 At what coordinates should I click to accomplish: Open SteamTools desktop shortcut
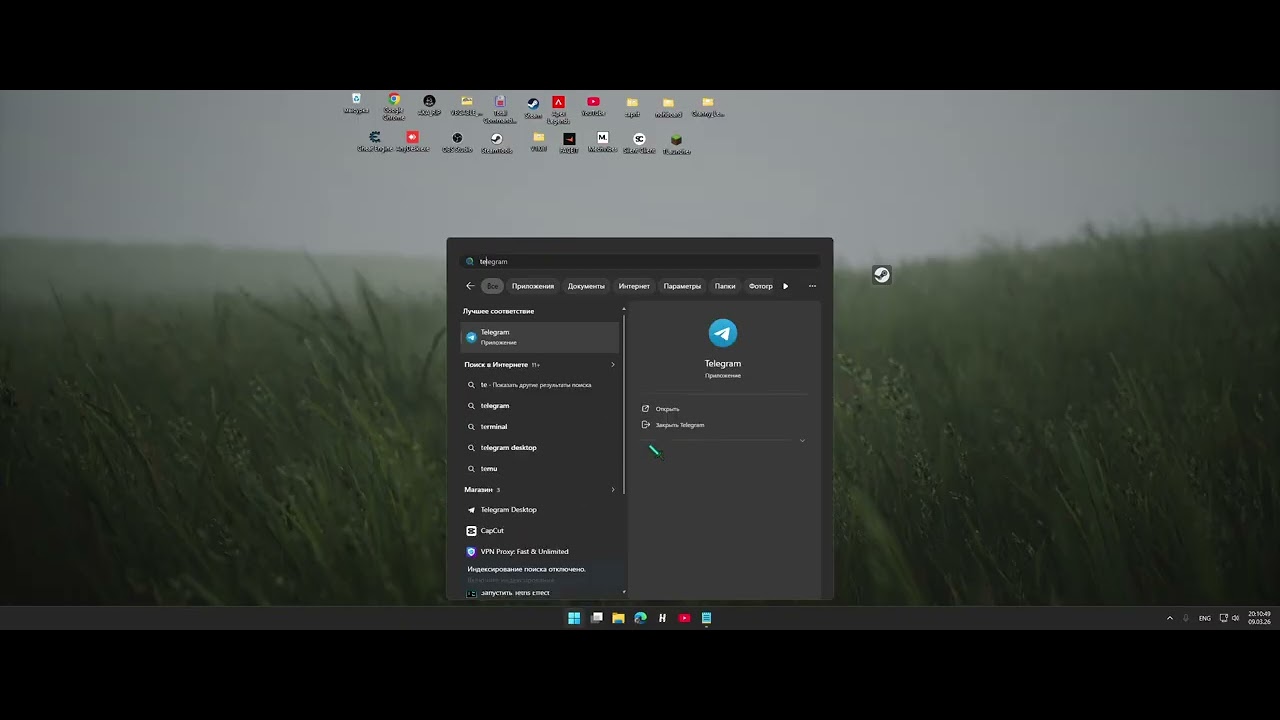pyautogui.click(x=496, y=143)
